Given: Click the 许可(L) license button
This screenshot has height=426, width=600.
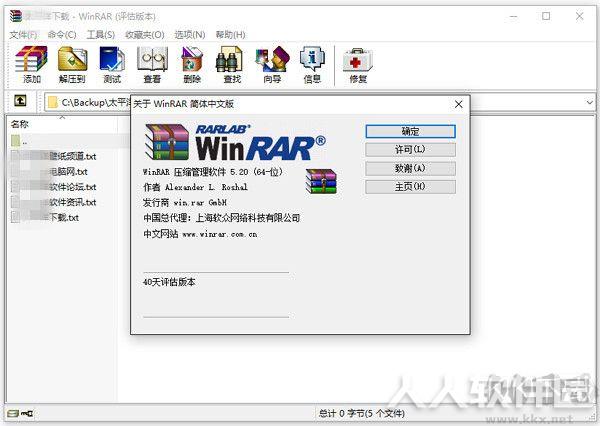Looking at the screenshot, I should (410, 150).
